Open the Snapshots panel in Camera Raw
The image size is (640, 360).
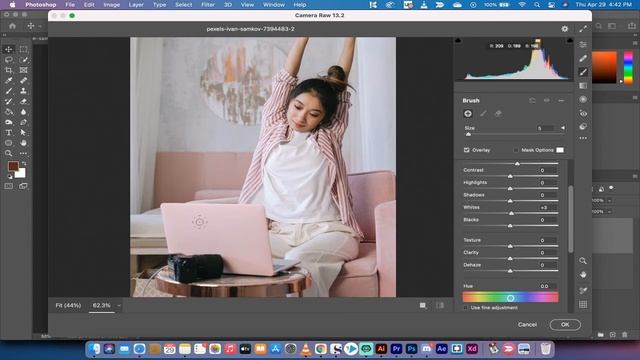(x=583, y=127)
